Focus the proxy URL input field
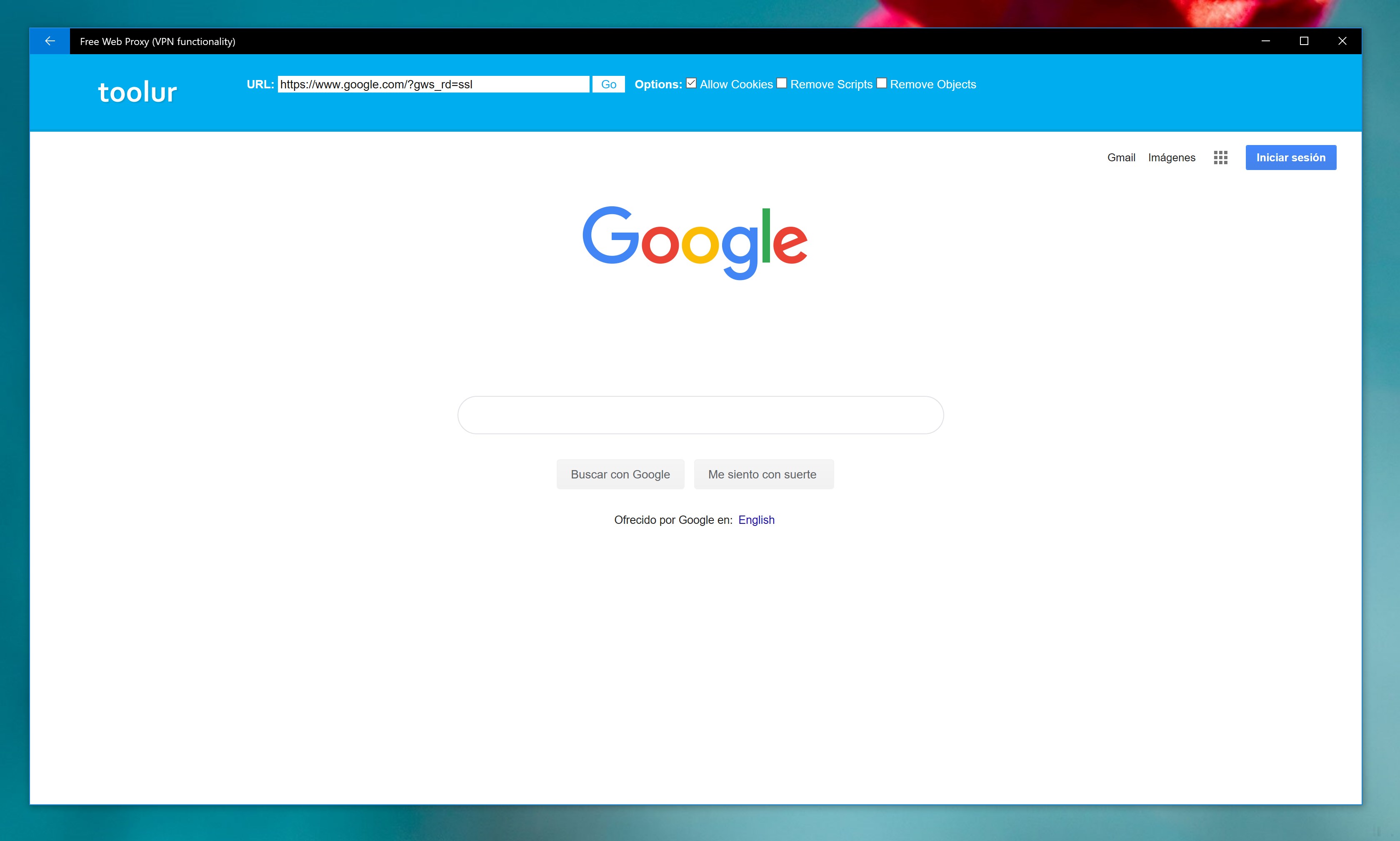Viewport: 1400px width, 841px height. (x=433, y=85)
